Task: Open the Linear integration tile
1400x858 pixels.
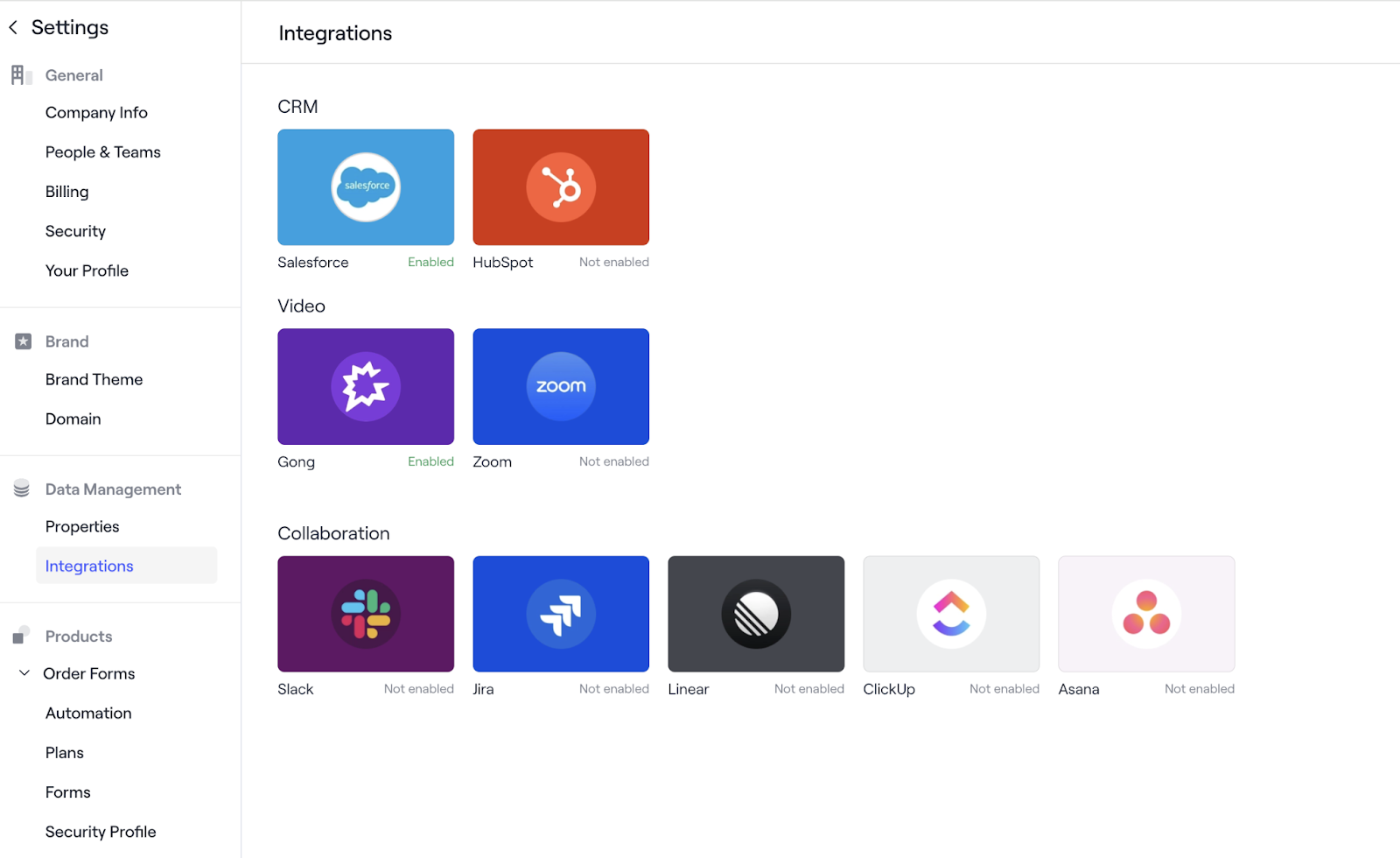Action: pos(755,613)
